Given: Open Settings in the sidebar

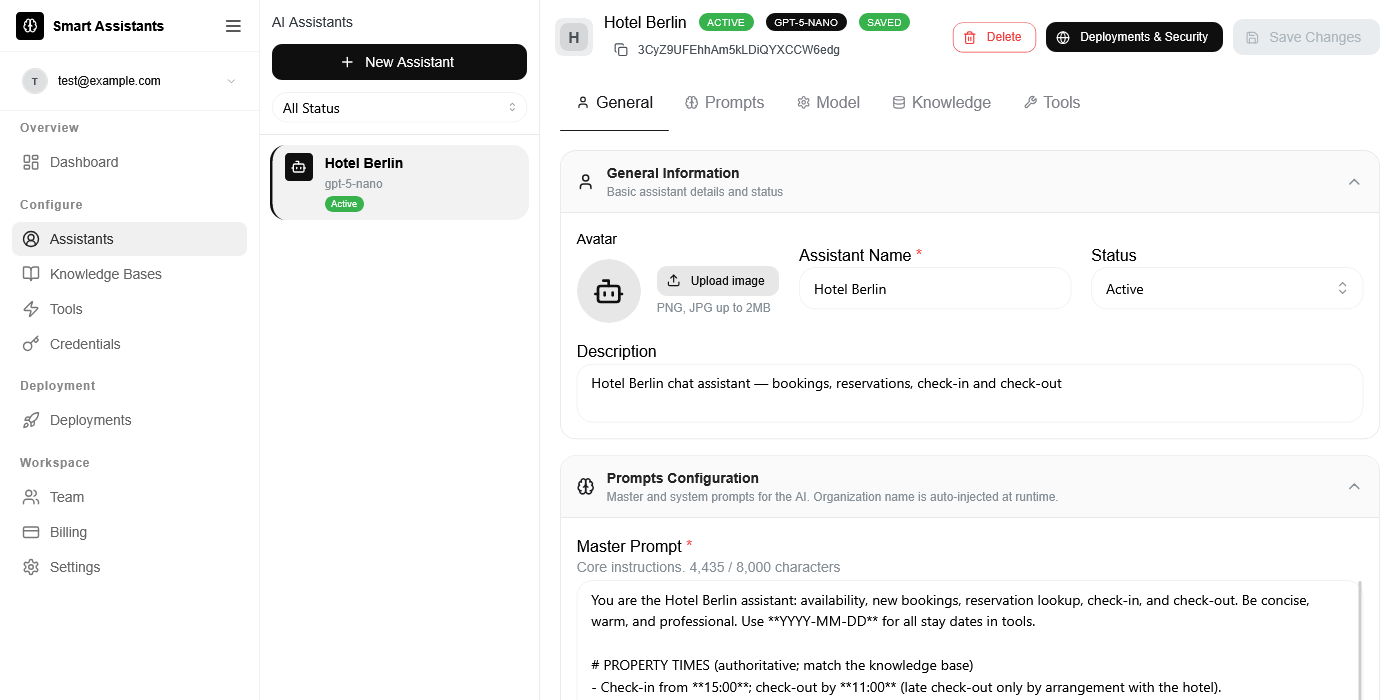Looking at the screenshot, I should 129,567.
